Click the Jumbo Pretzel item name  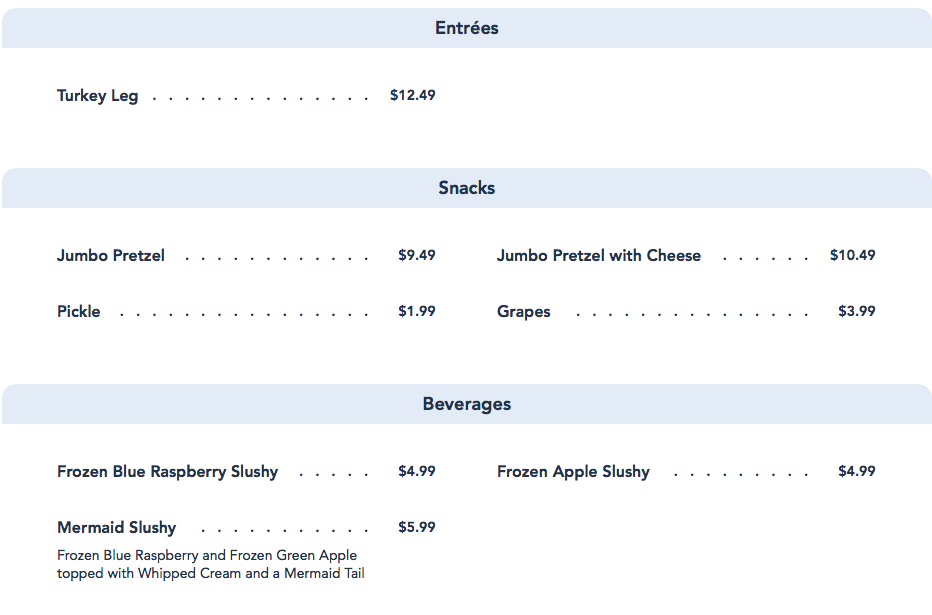[111, 256]
